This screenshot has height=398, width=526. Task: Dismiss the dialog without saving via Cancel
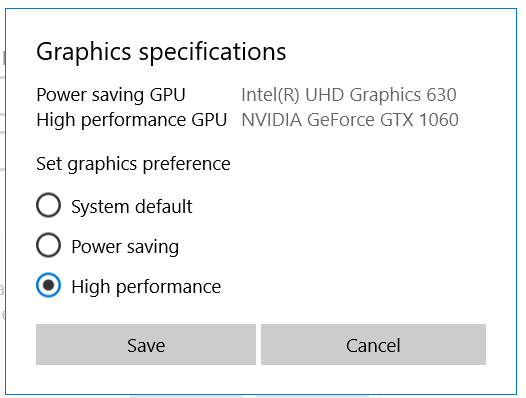[x=373, y=344]
